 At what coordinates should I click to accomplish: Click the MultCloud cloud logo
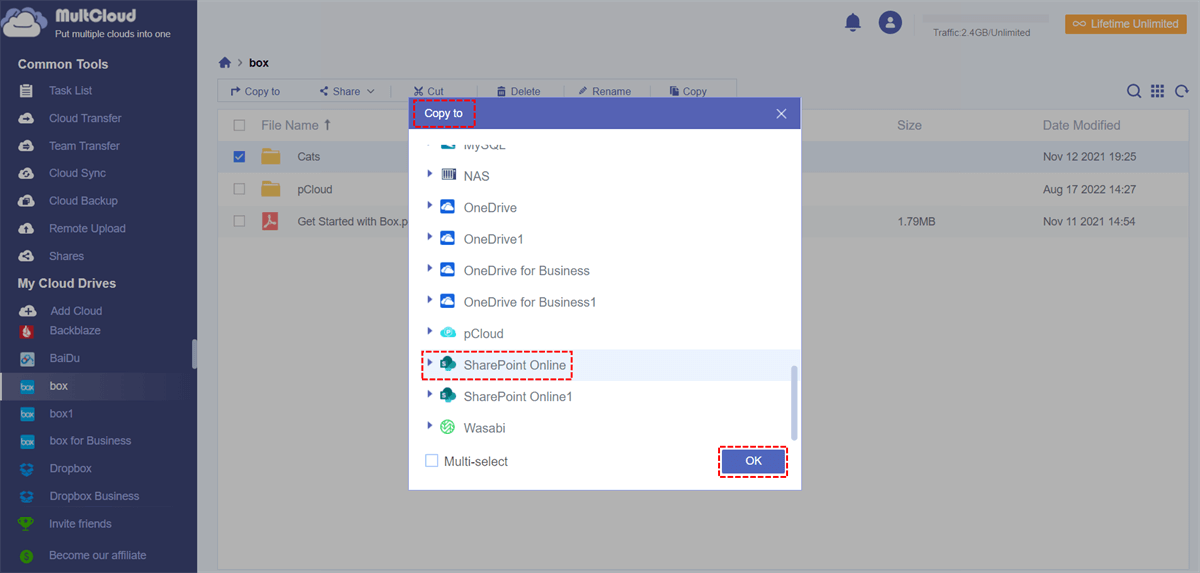click(x=25, y=24)
